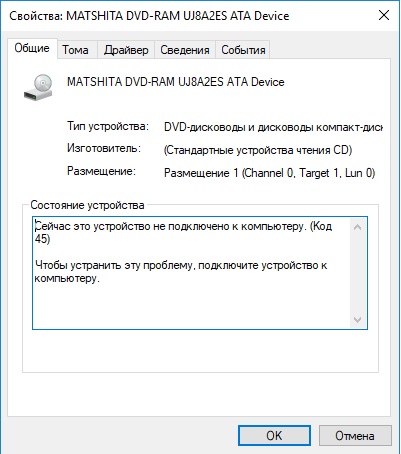Click the Изготовитель label
401x454 pixels.
104,148
